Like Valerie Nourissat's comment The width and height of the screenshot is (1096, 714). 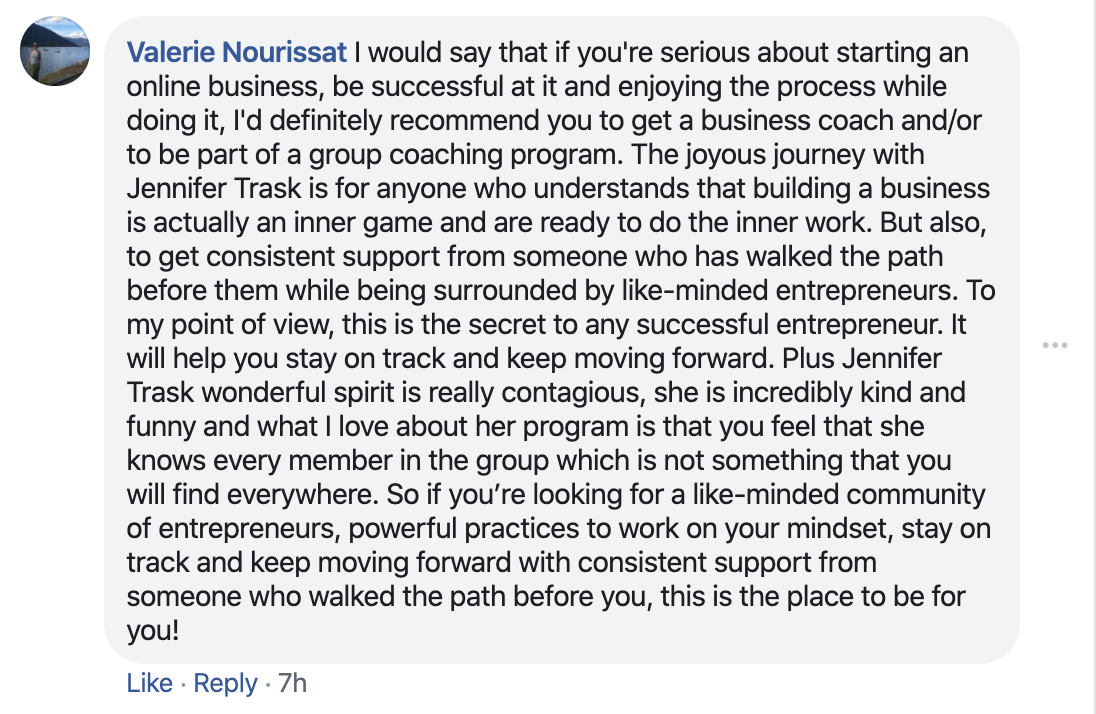[150, 683]
